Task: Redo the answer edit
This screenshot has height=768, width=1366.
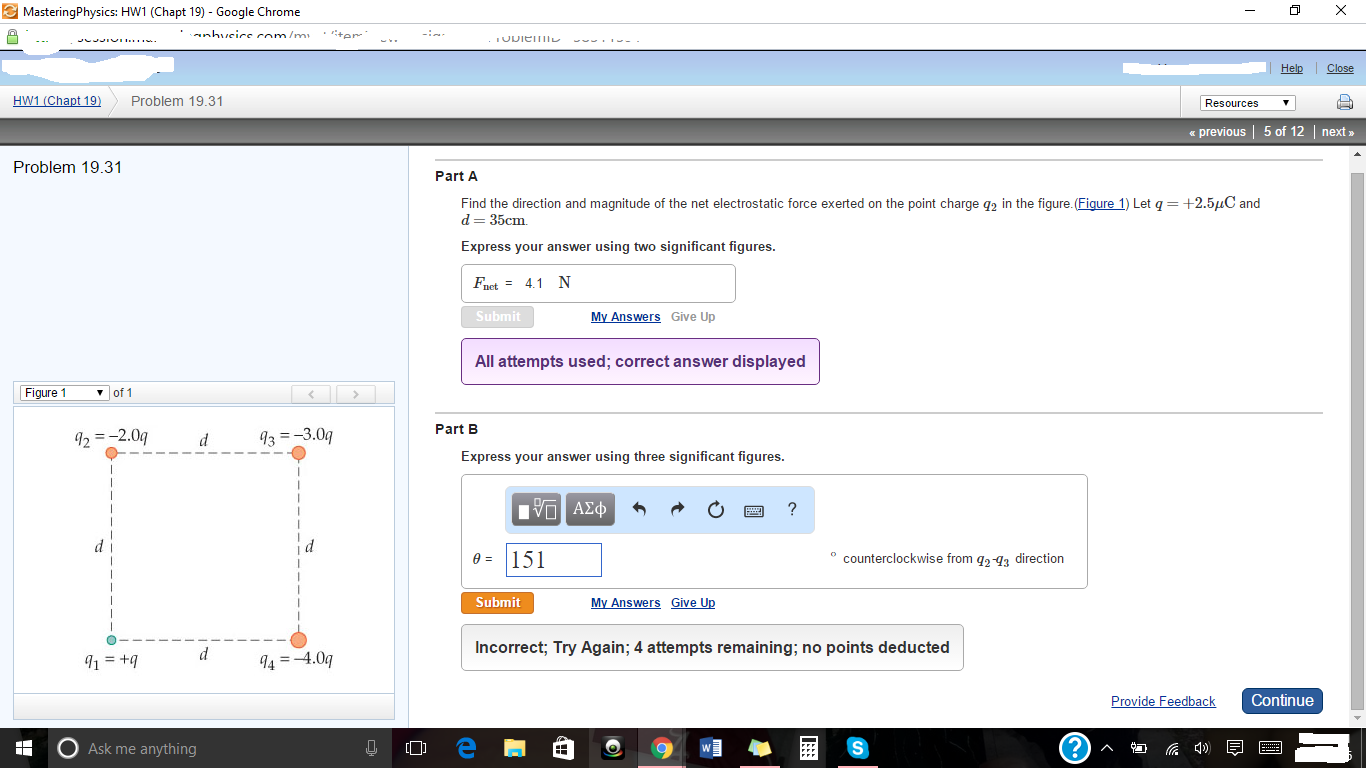Action: (677, 510)
